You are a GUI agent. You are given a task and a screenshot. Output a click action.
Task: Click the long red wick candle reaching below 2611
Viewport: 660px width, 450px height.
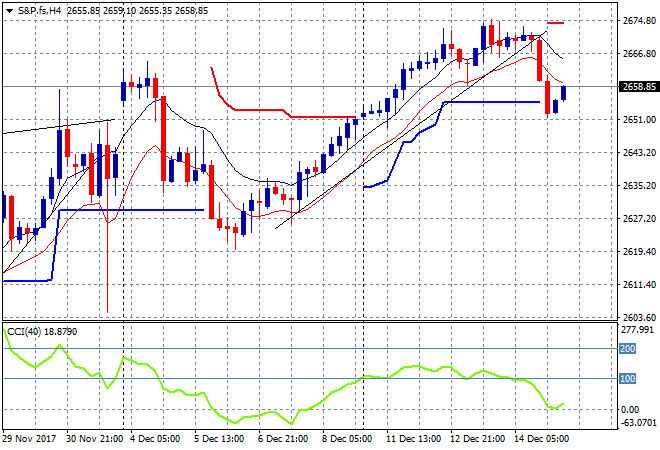(107, 218)
